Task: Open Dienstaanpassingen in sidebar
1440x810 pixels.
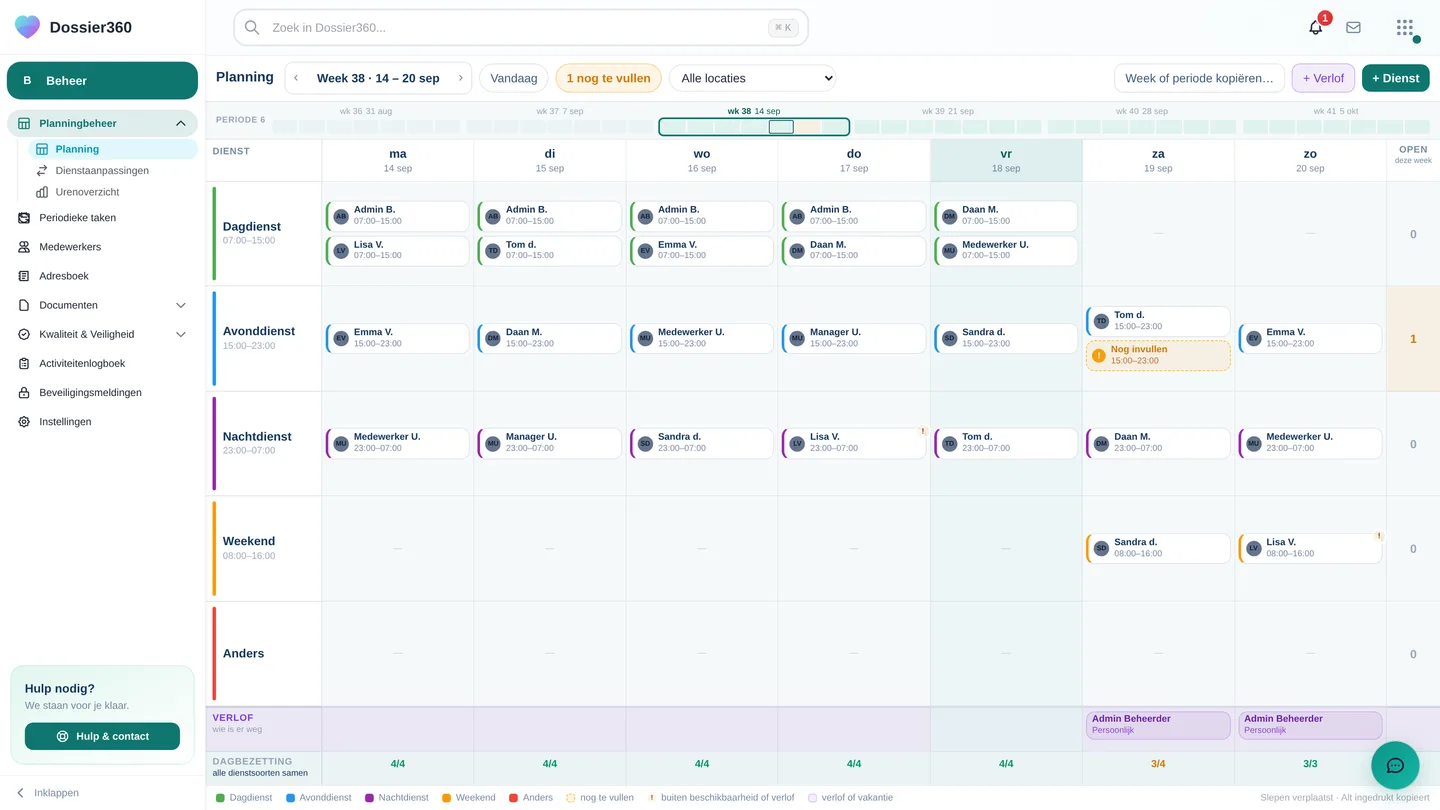Action: pos(102,171)
